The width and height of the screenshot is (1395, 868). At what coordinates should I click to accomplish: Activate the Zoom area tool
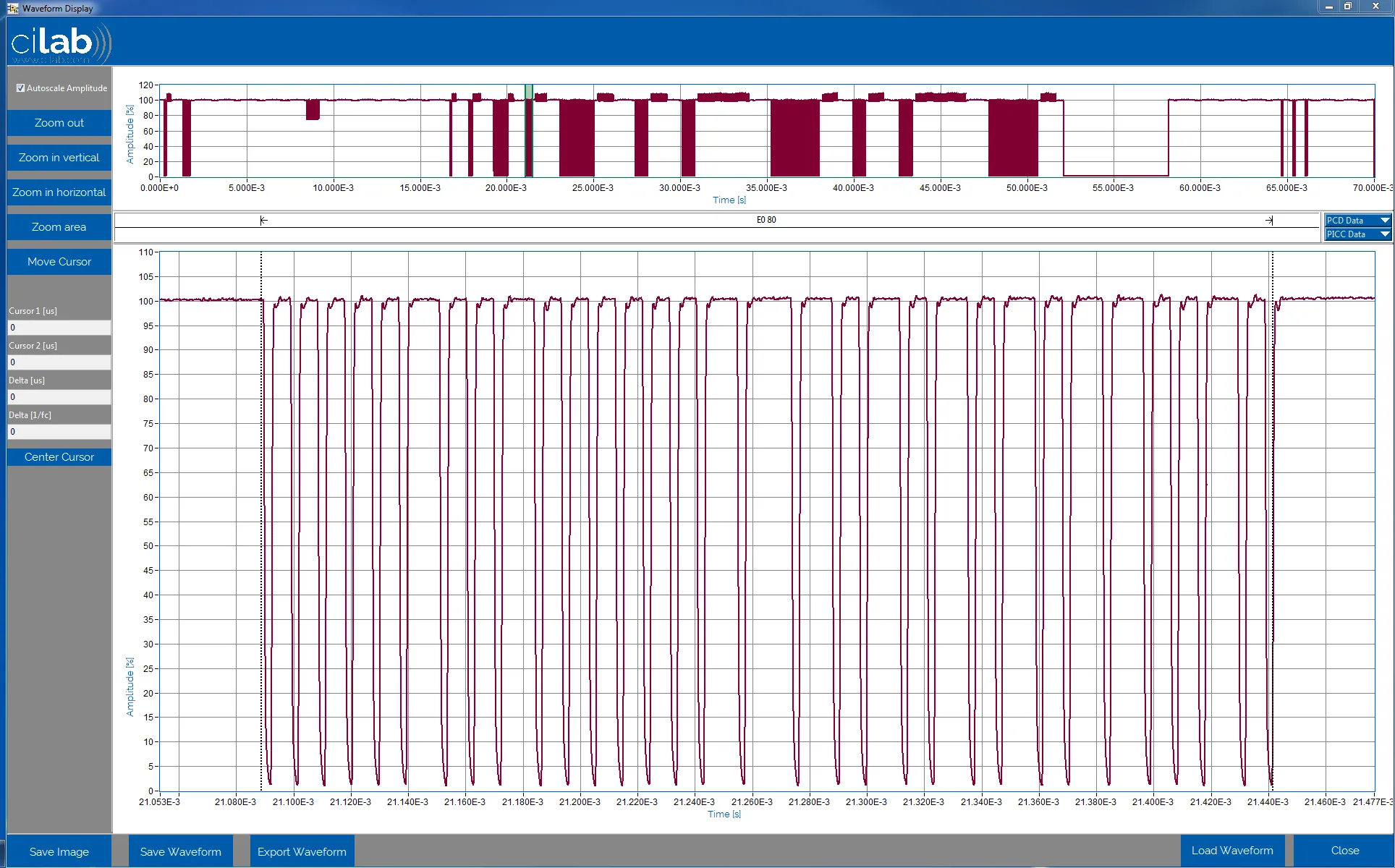click(59, 227)
